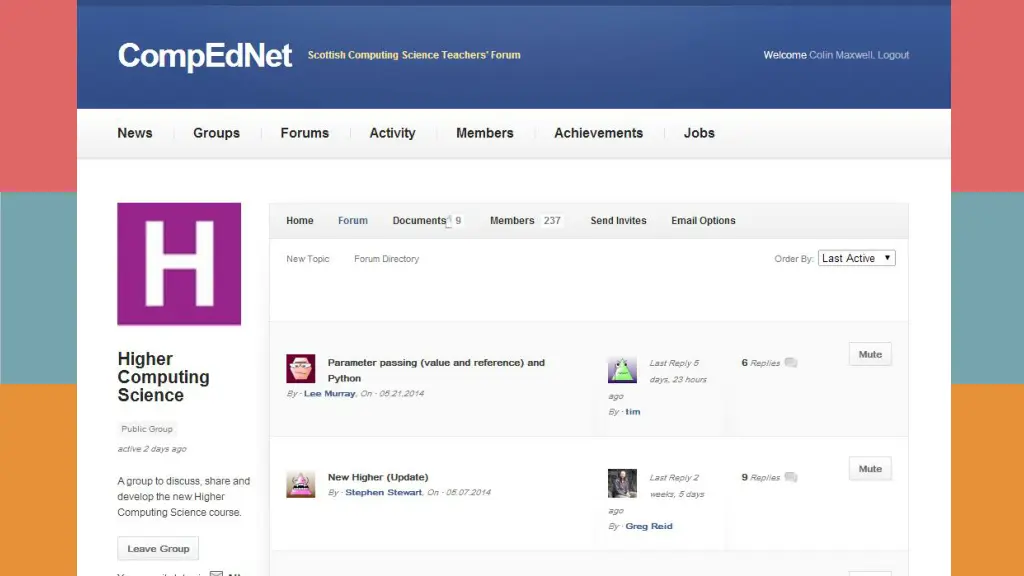Viewport: 1024px width, 576px height.
Task: Open the Forum Directory link
Action: [387, 259]
